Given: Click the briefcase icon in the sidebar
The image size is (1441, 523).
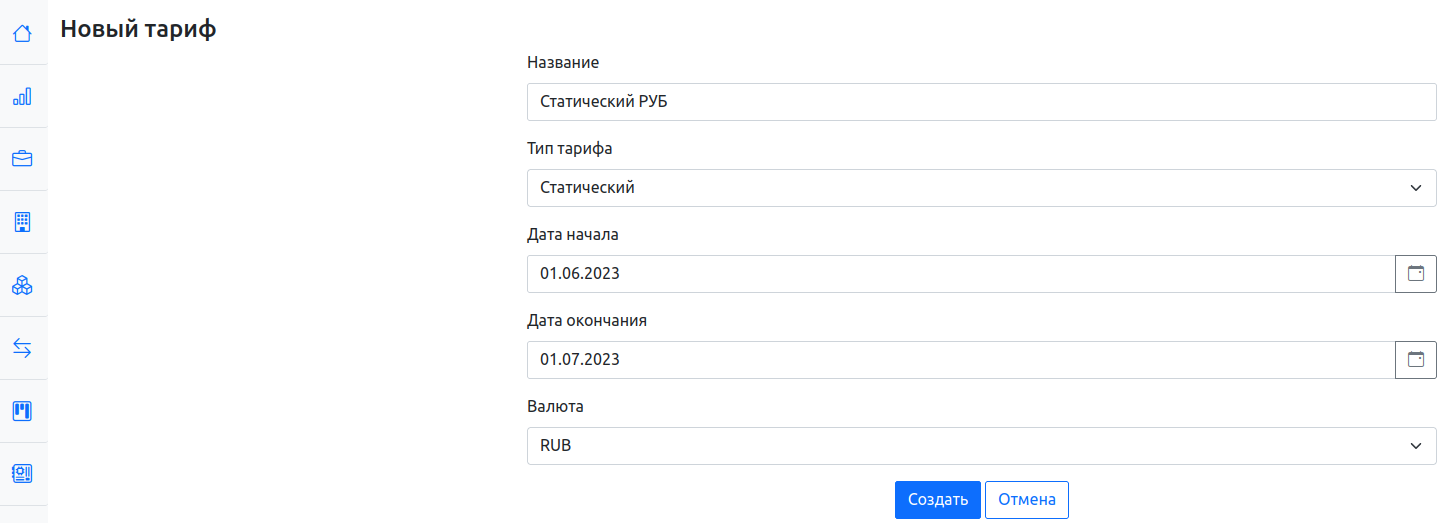Looking at the screenshot, I should 22,159.
